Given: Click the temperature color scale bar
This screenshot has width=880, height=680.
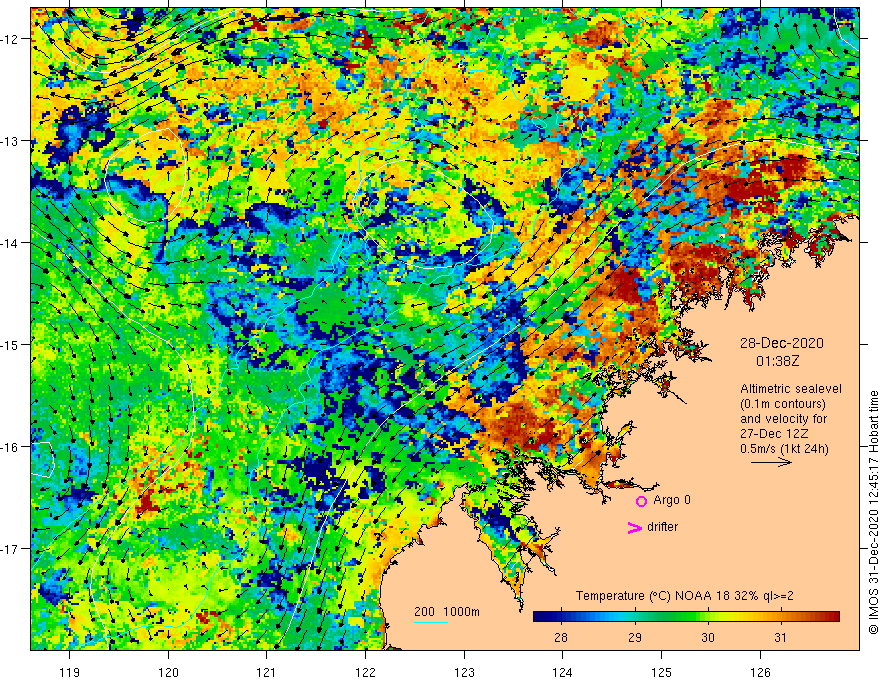Looking at the screenshot, I should tap(686, 617).
